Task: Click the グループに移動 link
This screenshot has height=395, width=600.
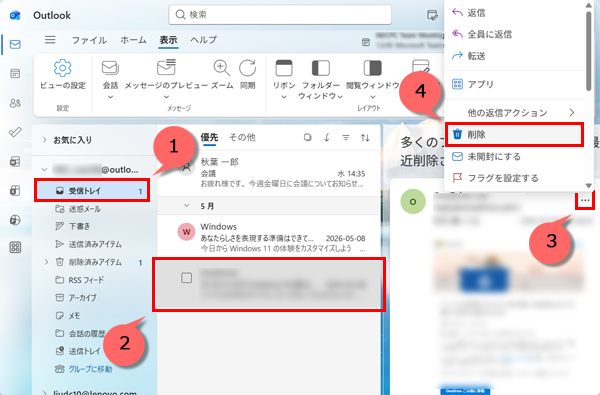Action: 90,369
